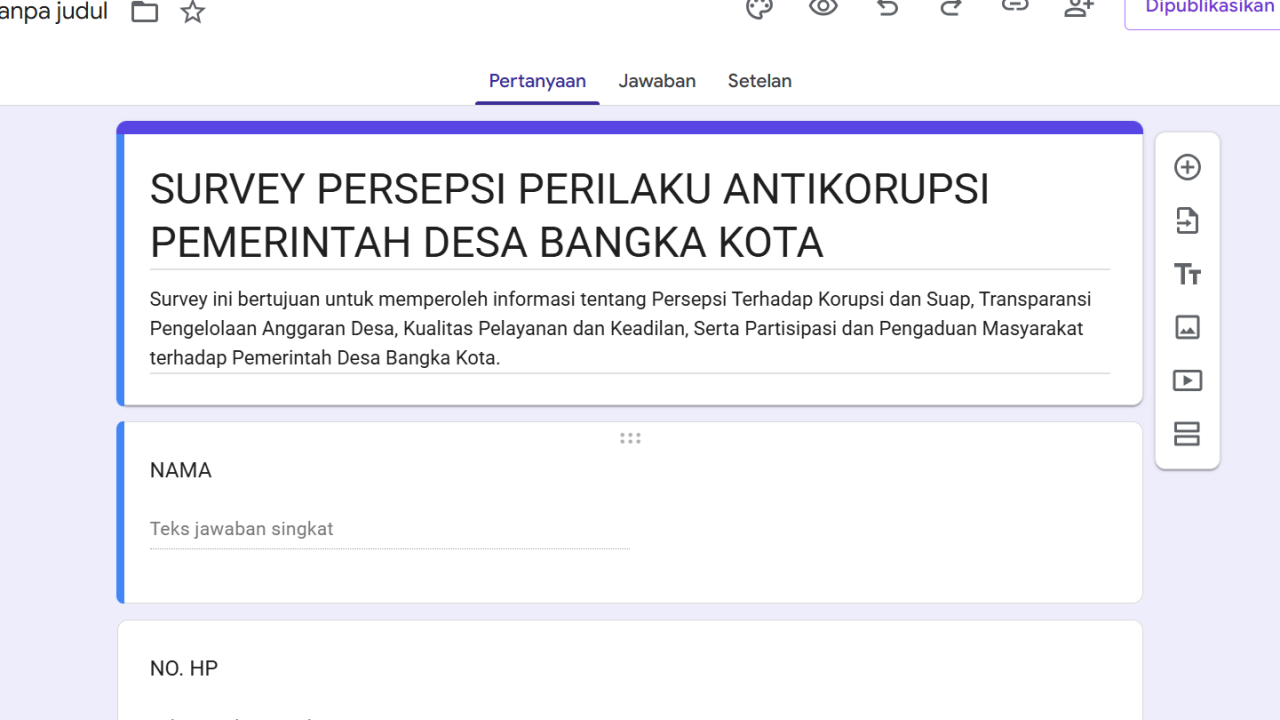Open the Jawaban tab
This screenshot has width=1280, height=720.
[x=657, y=81]
